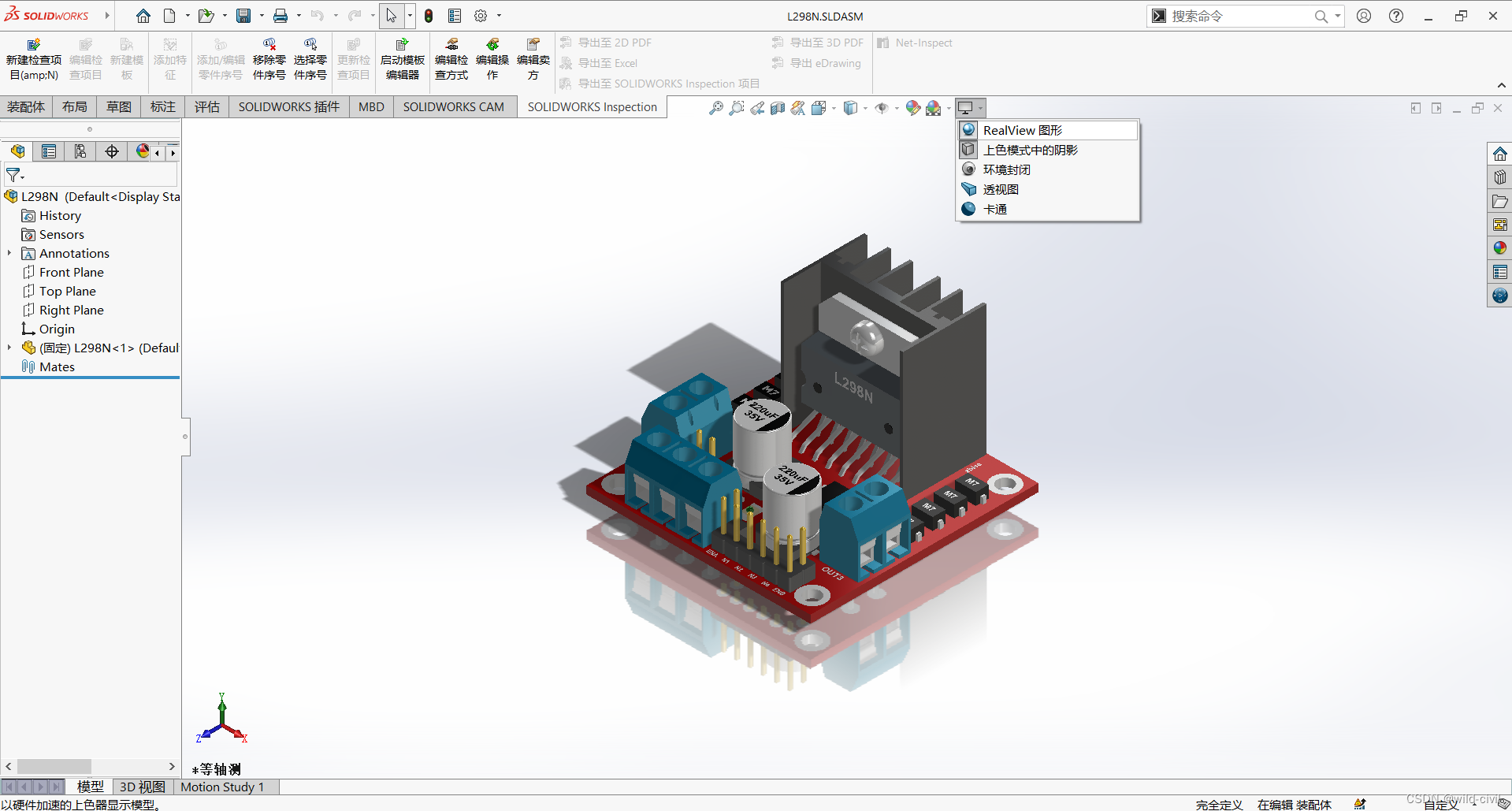Open the Previous View tool
This screenshot has height=811, width=1512.
pos(756,108)
